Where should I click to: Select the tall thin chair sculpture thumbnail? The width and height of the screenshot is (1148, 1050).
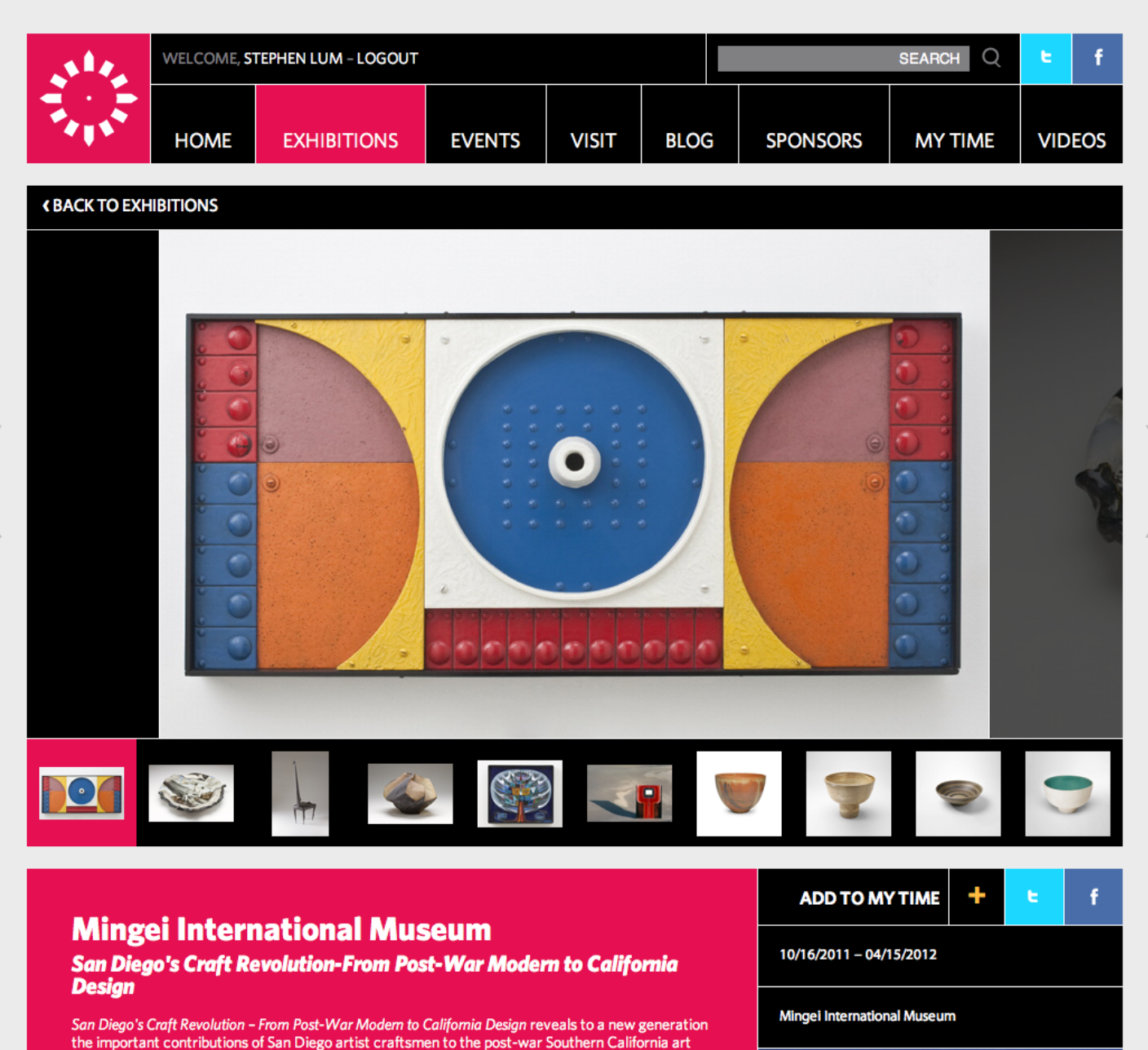click(300, 793)
